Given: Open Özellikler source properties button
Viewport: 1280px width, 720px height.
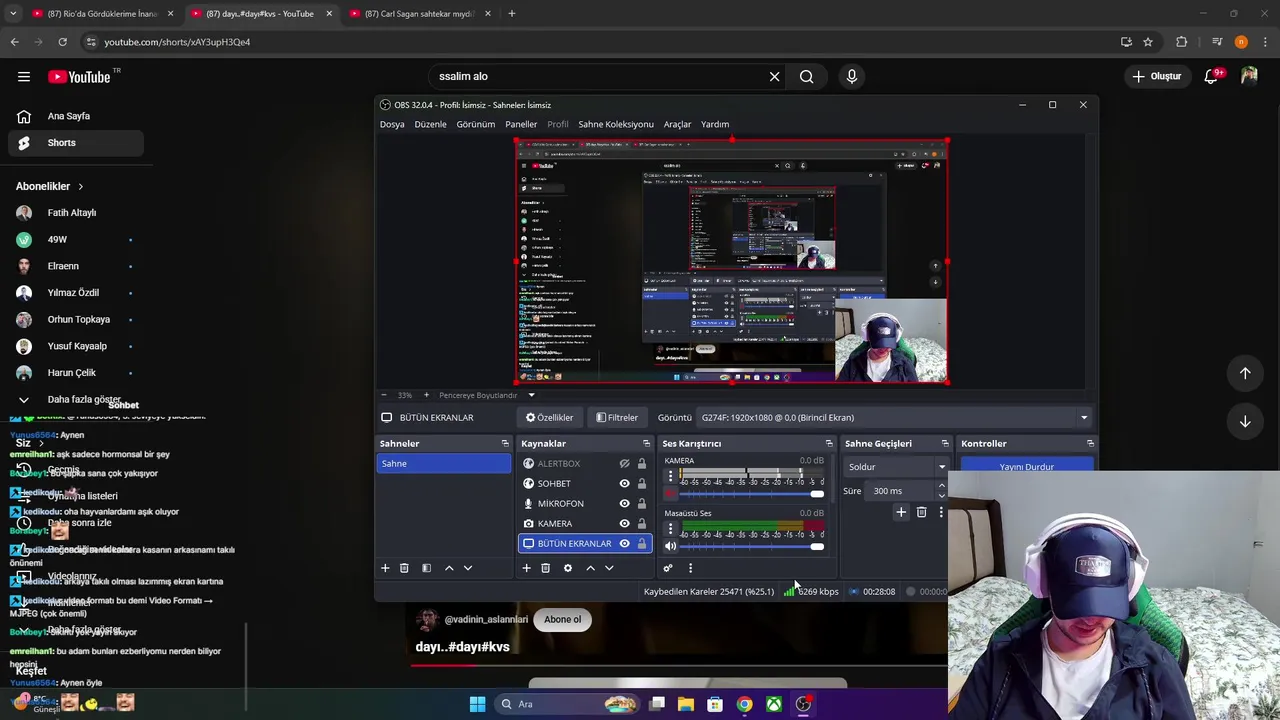Looking at the screenshot, I should coord(550,418).
